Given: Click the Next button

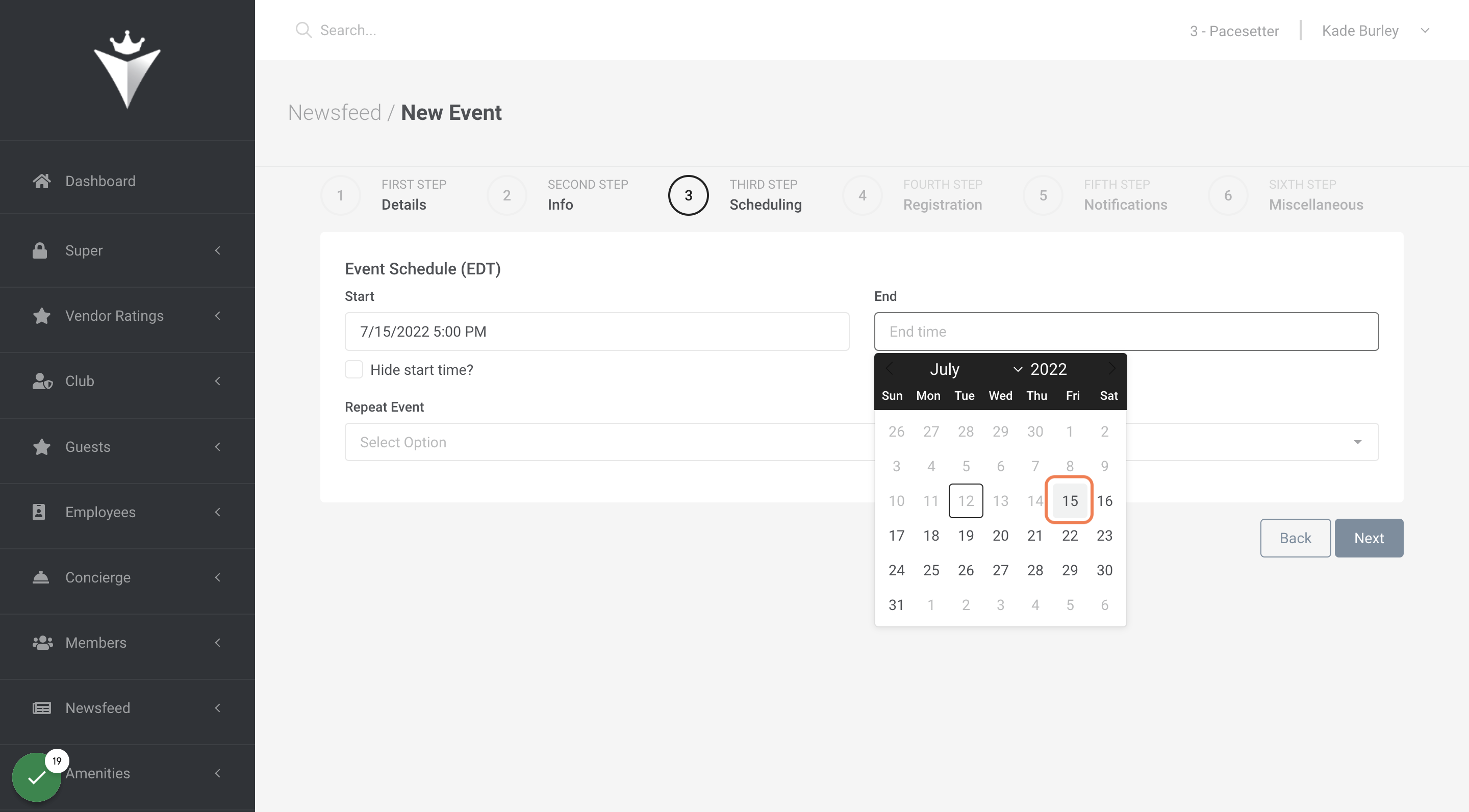Looking at the screenshot, I should click(1369, 538).
